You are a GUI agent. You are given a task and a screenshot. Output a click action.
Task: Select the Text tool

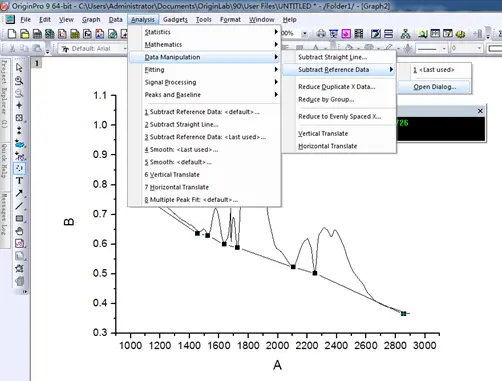[19, 181]
